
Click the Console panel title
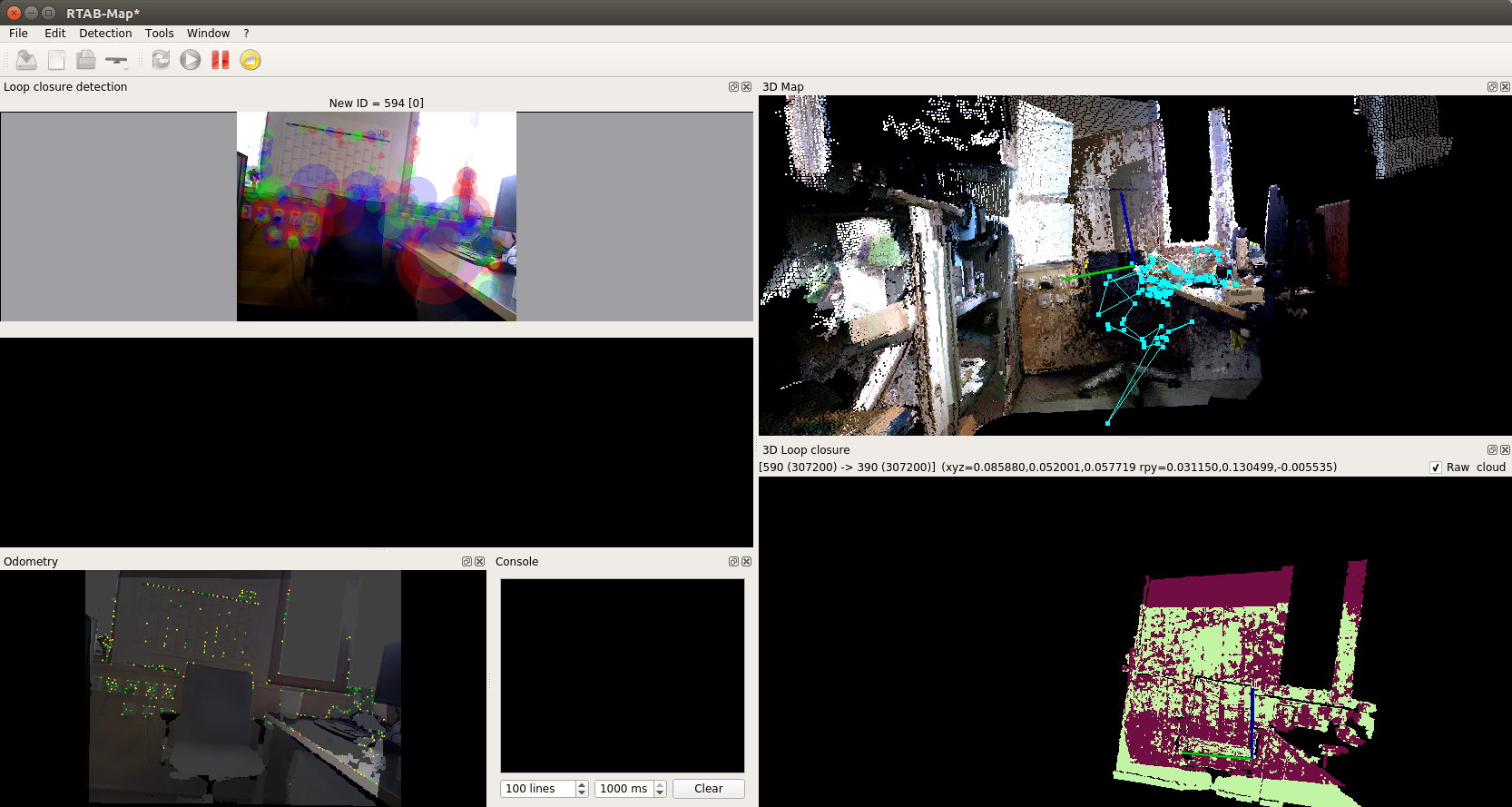pos(517,562)
